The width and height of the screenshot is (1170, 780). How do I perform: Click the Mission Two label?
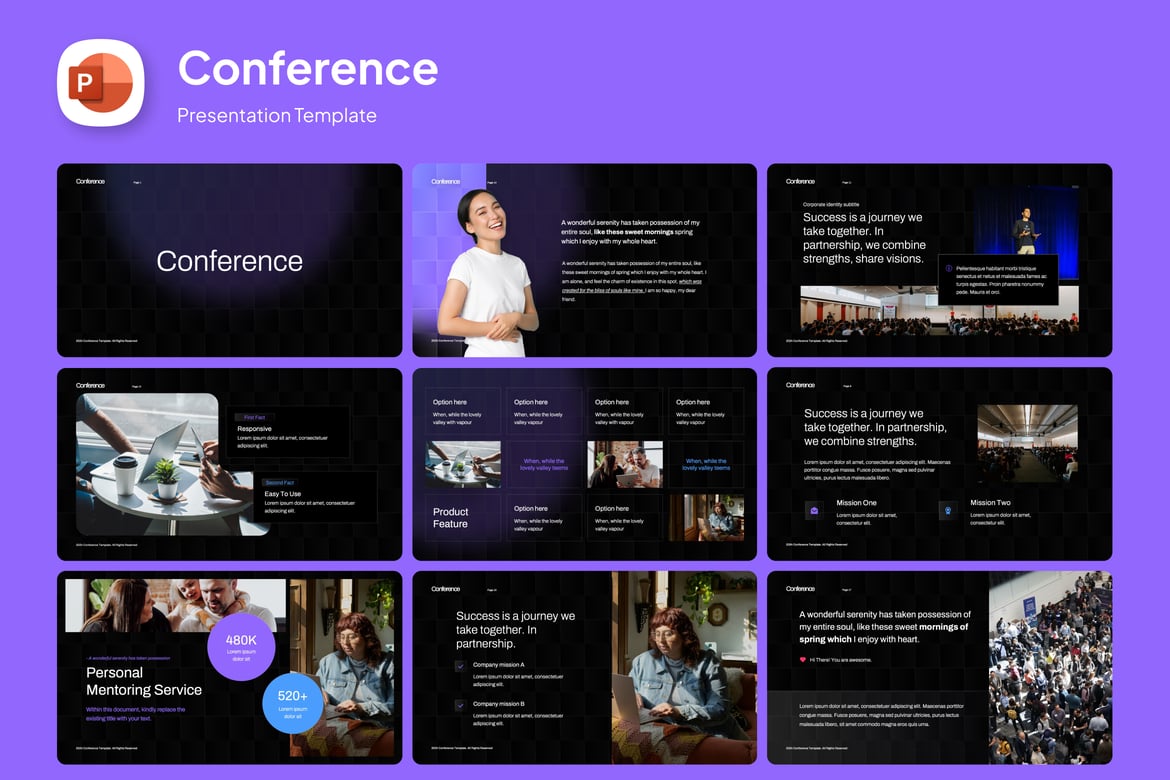click(990, 503)
